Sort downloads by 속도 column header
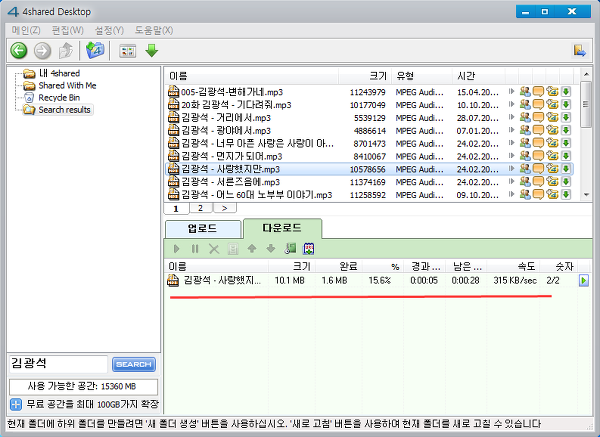600x437 pixels. (x=512, y=266)
